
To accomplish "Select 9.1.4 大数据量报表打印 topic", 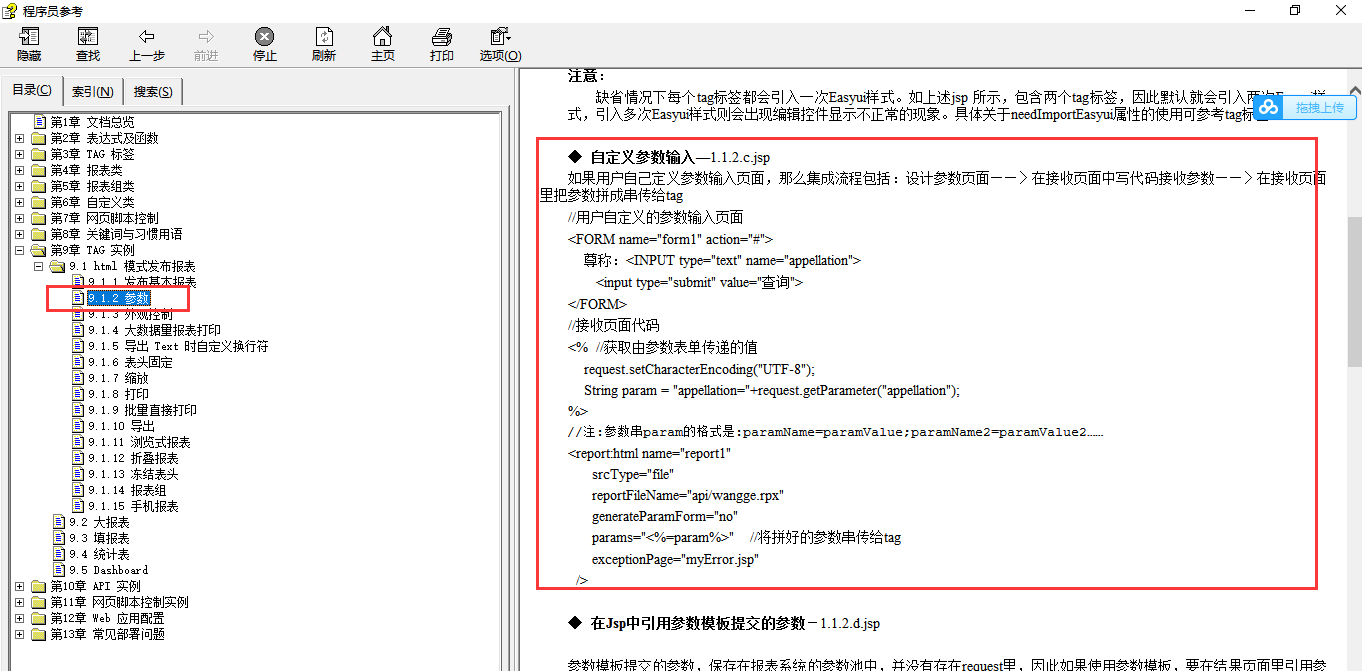I will coord(154,330).
